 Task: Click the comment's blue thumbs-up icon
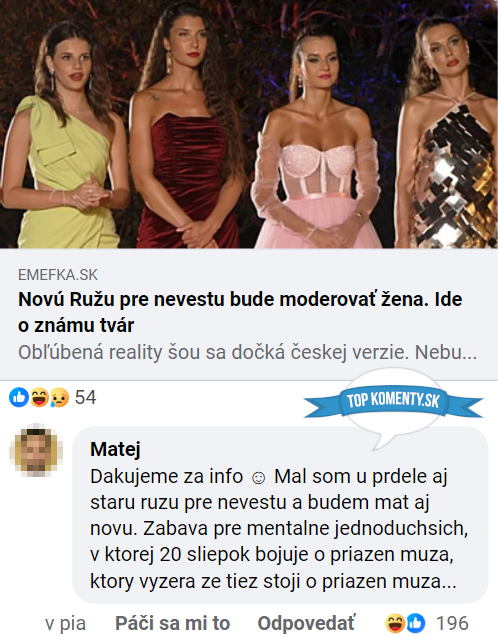(x=416, y=623)
